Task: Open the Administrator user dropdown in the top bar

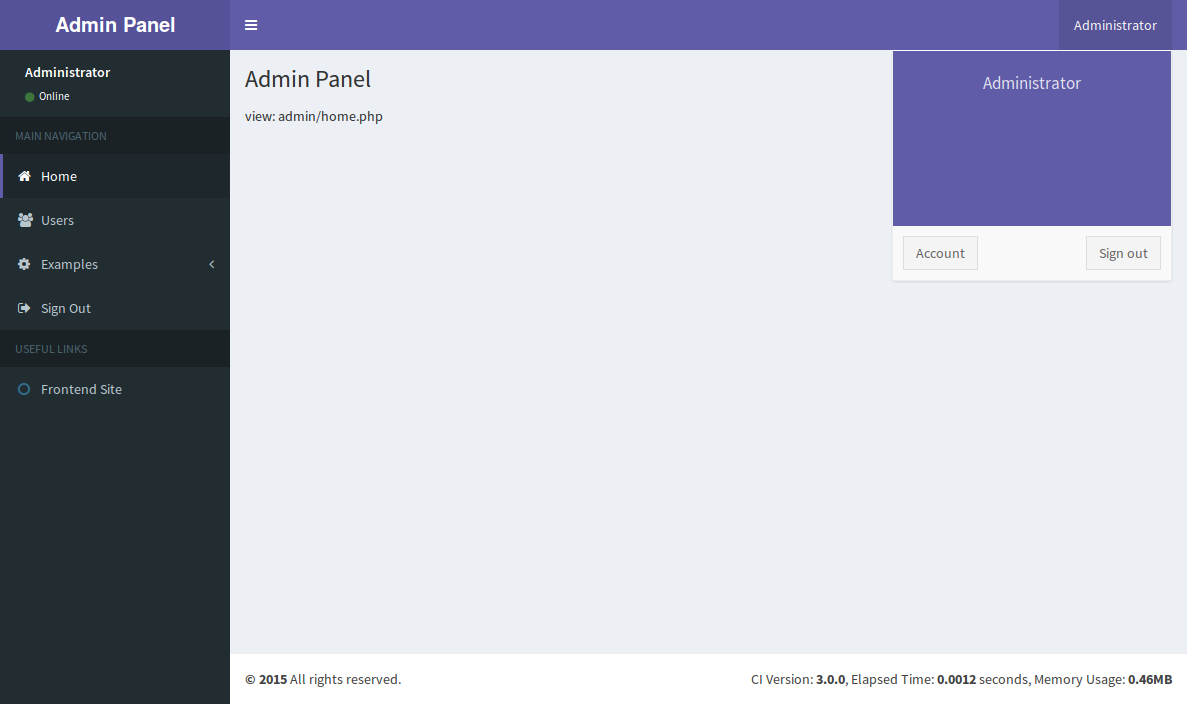Action: 1115,25
